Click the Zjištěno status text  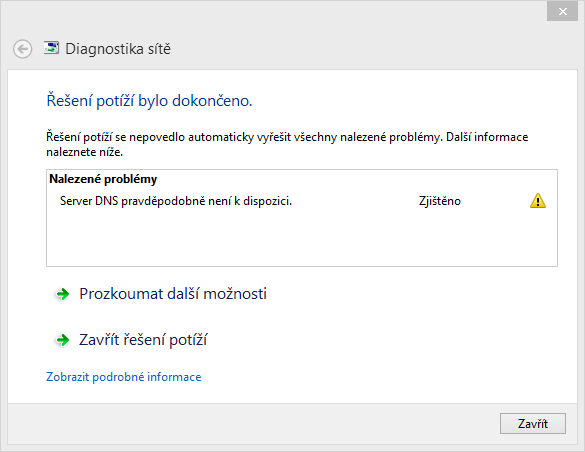click(x=439, y=201)
